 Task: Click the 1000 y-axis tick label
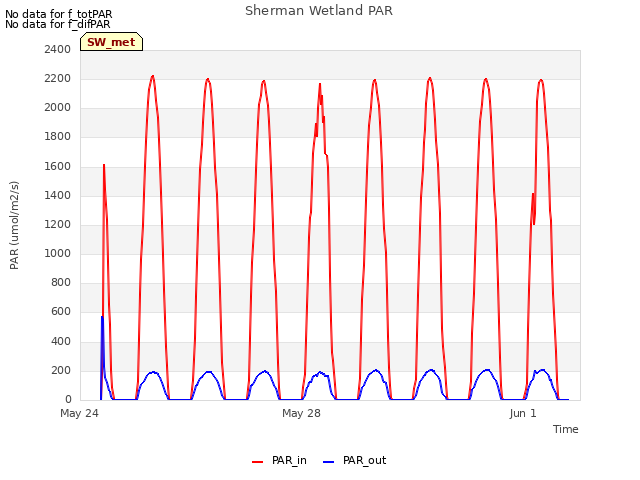[58, 253]
